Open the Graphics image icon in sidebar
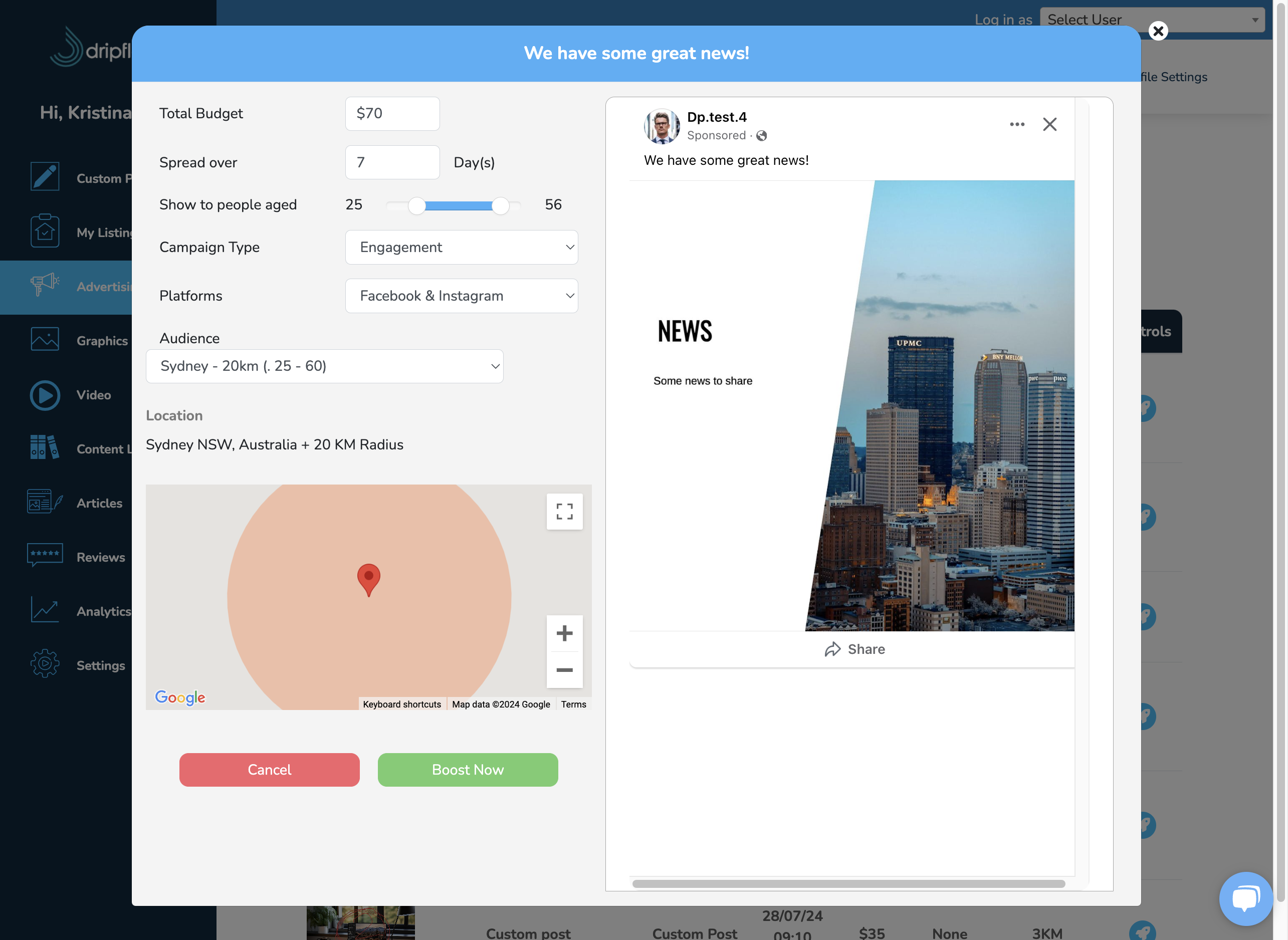This screenshot has width=1288, height=940. click(45, 339)
